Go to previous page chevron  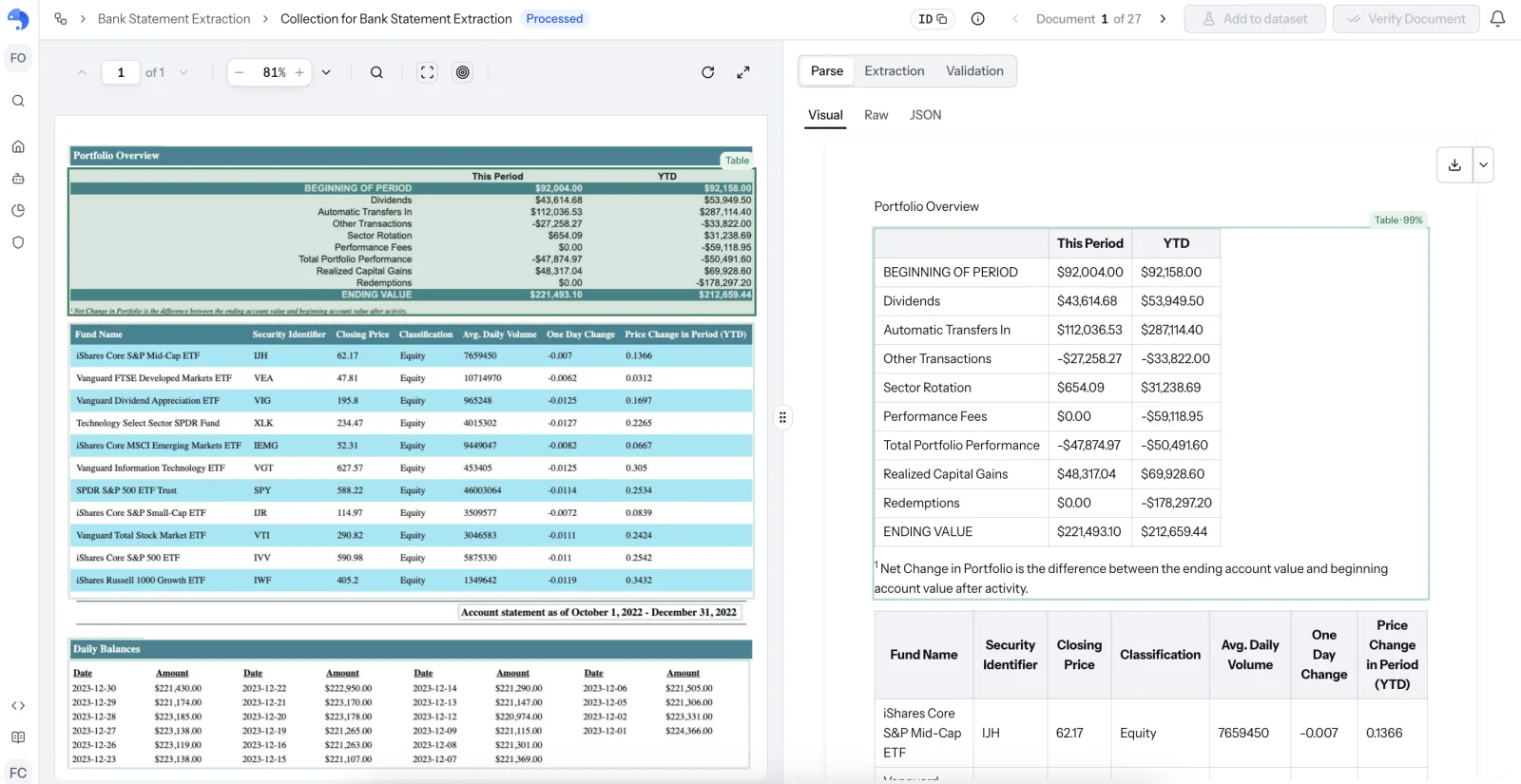[82, 72]
